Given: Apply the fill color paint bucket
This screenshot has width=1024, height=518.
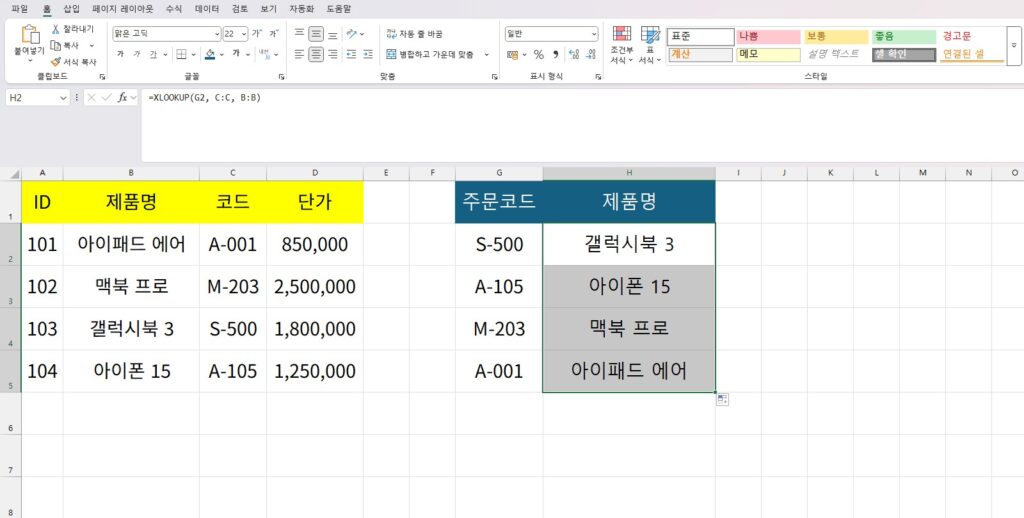Looking at the screenshot, I should pos(210,54).
